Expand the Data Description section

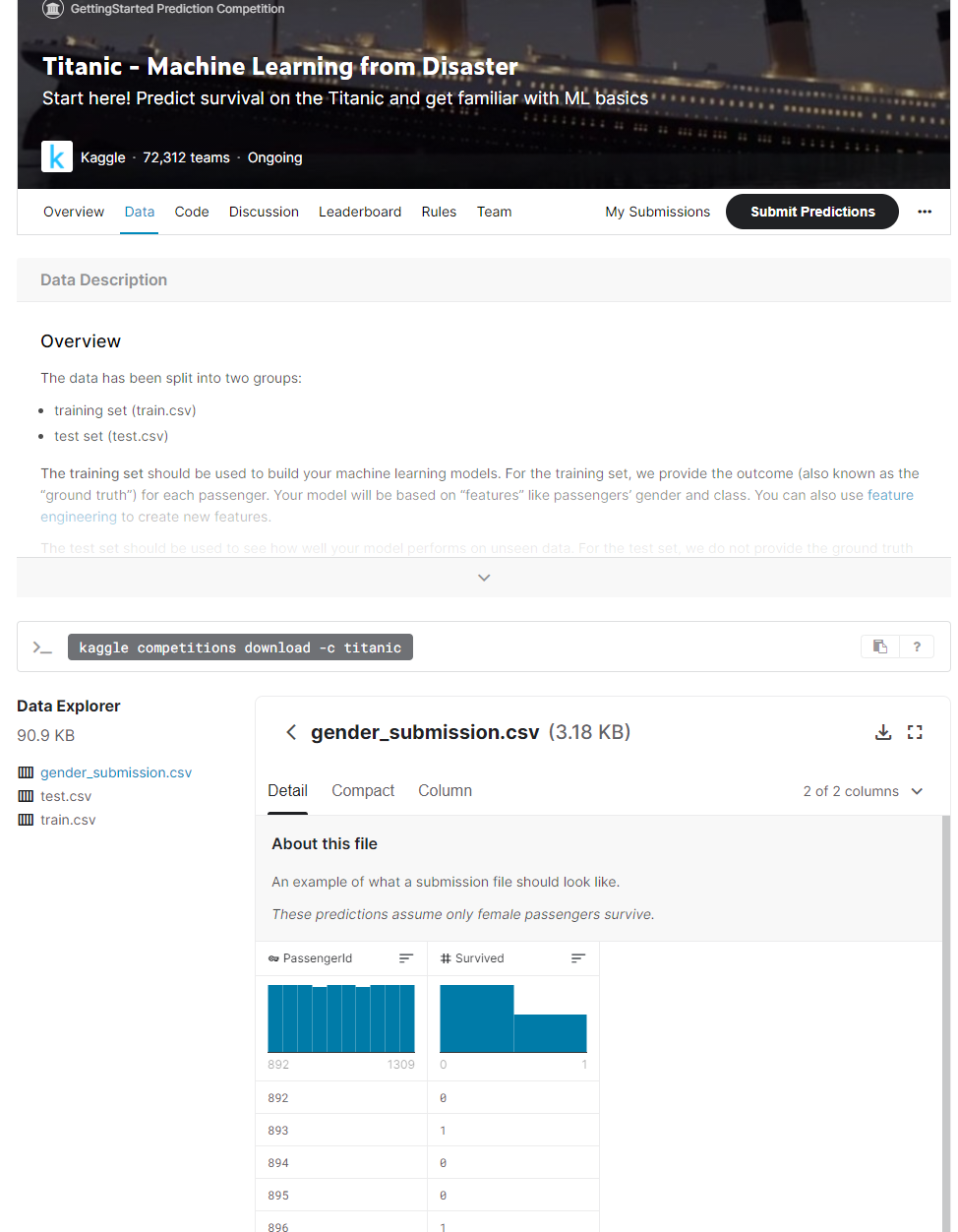pyautogui.click(x=484, y=578)
